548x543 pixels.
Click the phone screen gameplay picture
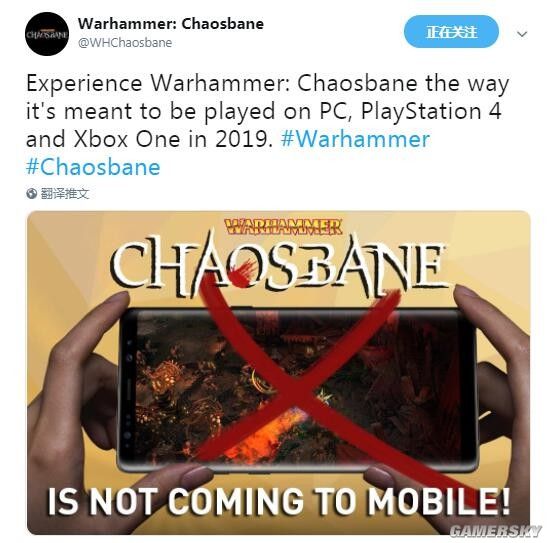(297, 388)
